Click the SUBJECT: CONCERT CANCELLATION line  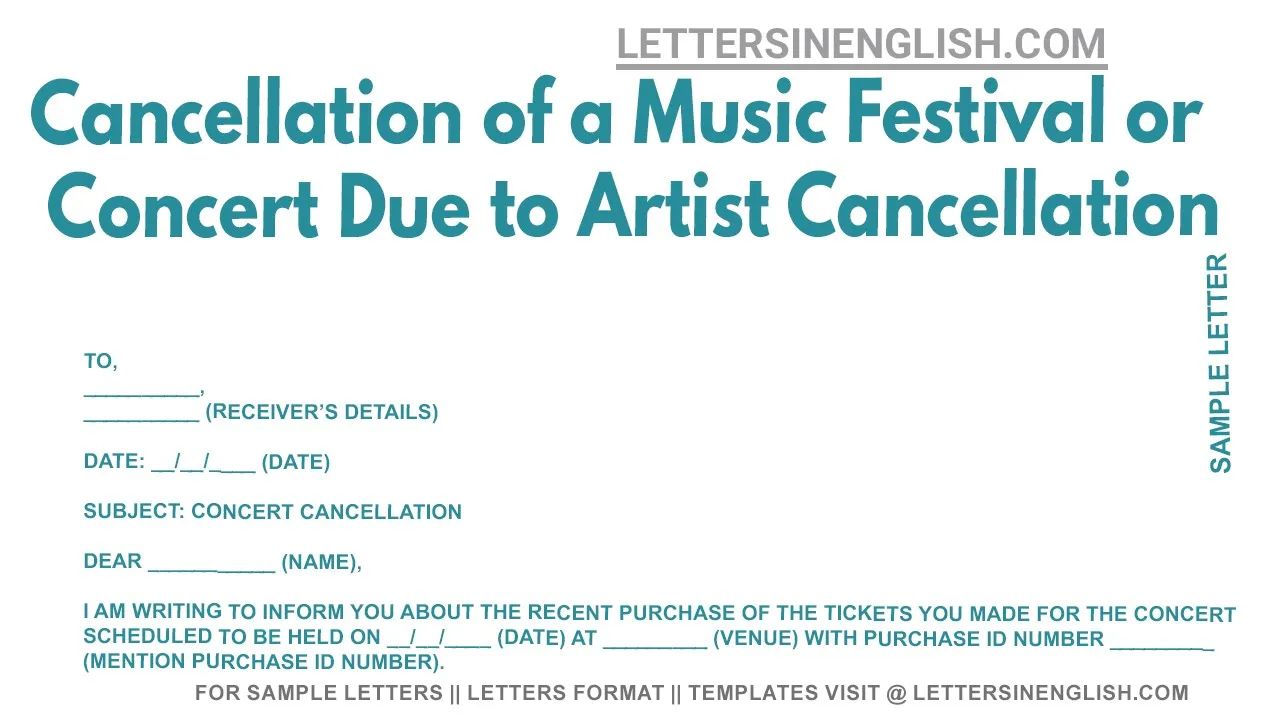pos(273,512)
